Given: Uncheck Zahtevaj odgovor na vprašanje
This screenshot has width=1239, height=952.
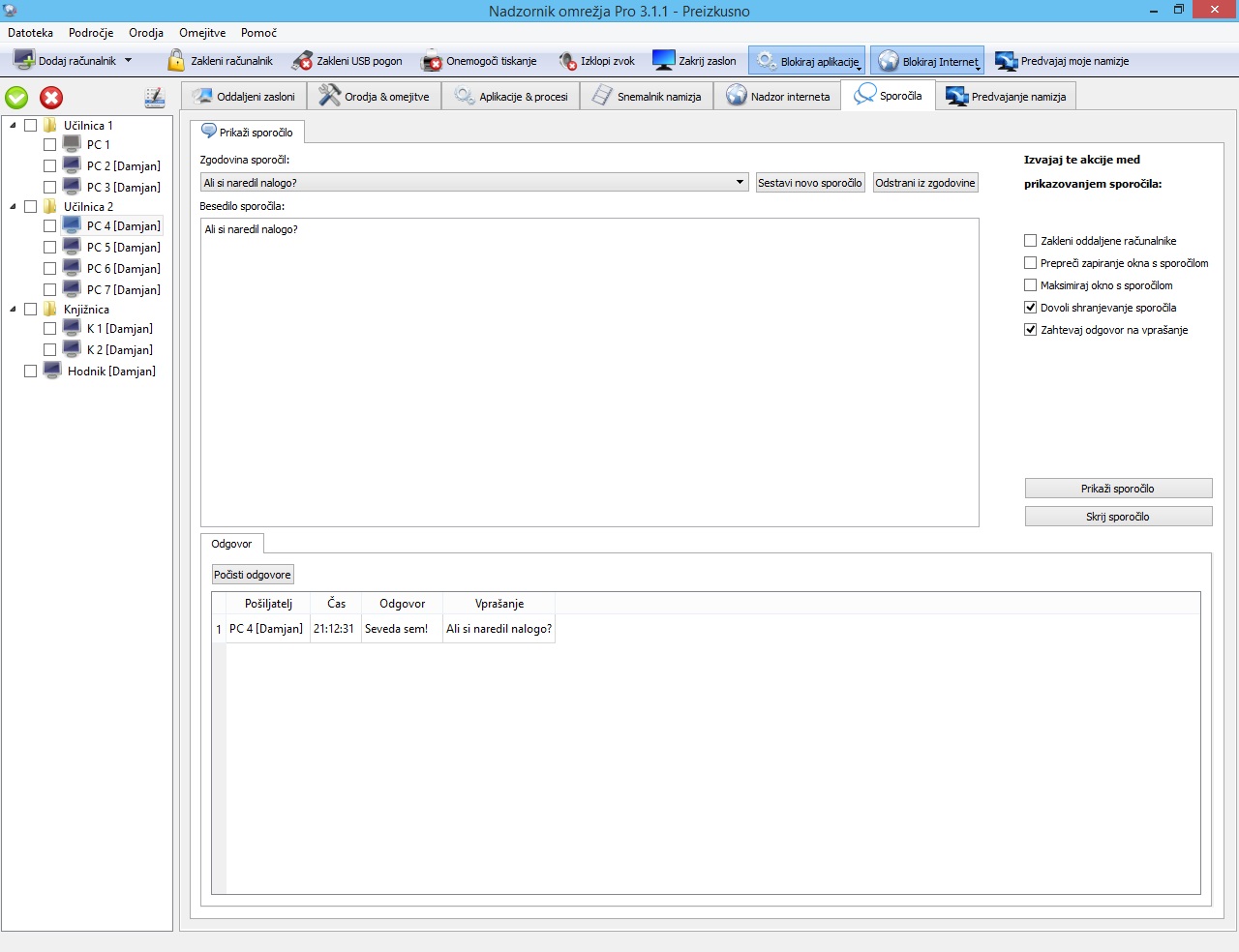Looking at the screenshot, I should pos(1030,330).
